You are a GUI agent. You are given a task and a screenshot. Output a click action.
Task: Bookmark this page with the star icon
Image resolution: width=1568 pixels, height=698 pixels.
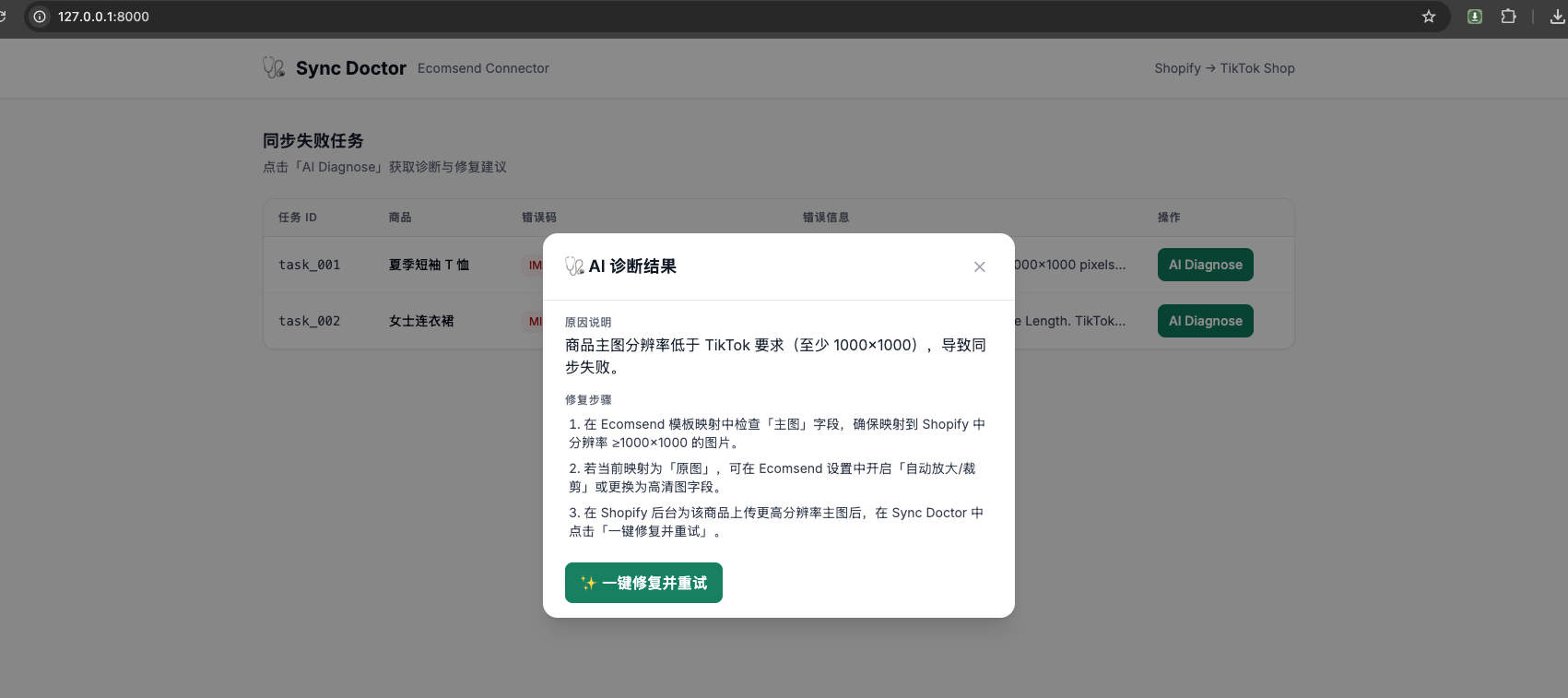pyautogui.click(x=1429, y=17)
